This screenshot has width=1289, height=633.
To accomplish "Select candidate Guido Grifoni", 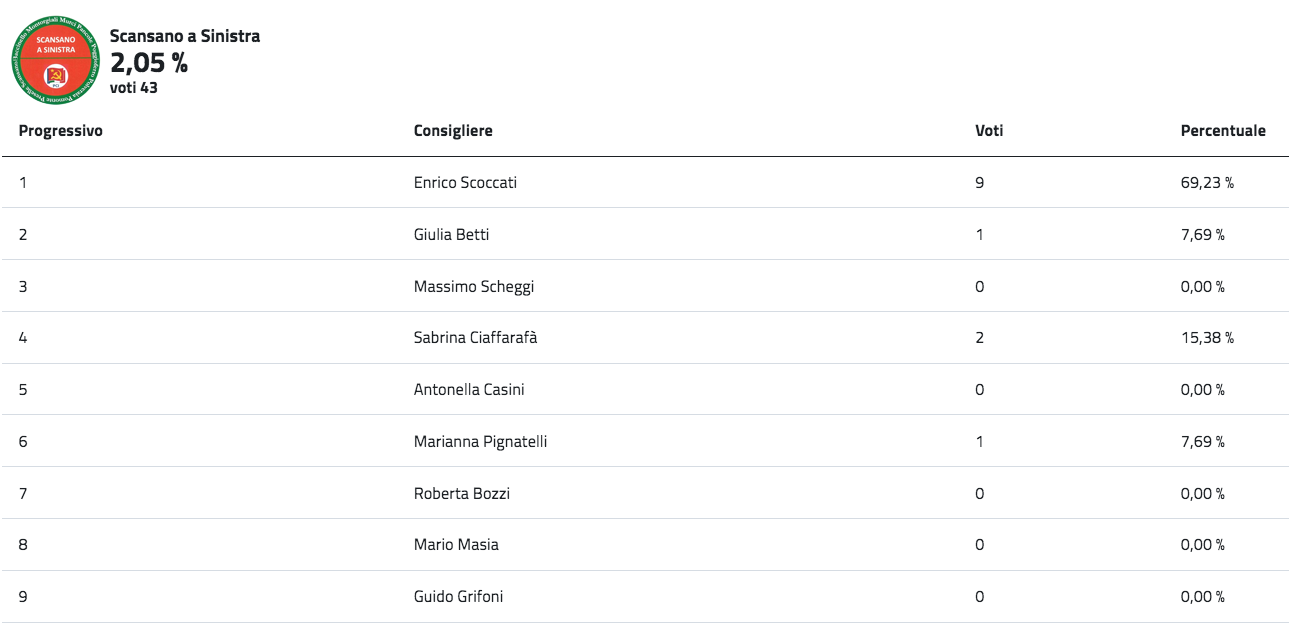I will (458, 597).
